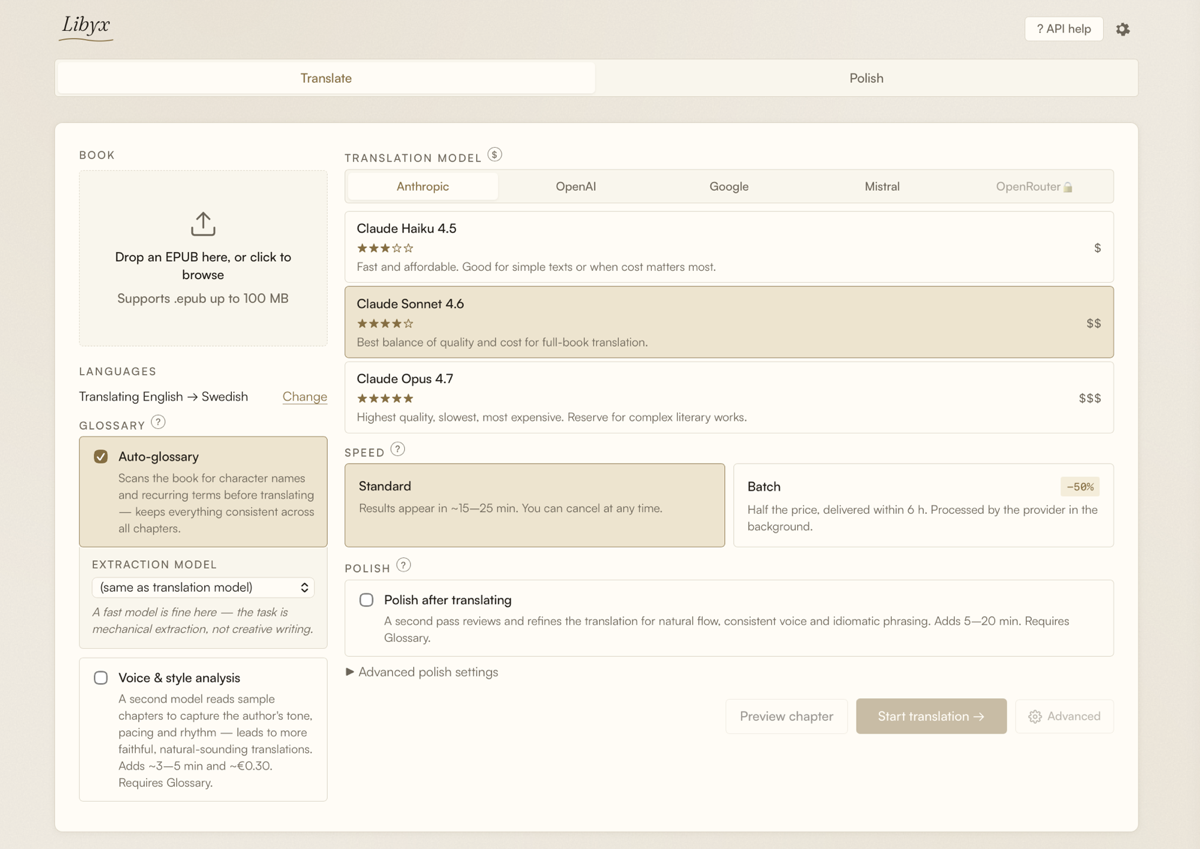Click the single $ price marker of Haiku
The image size is (1200, 849).
coord(1097,248)
